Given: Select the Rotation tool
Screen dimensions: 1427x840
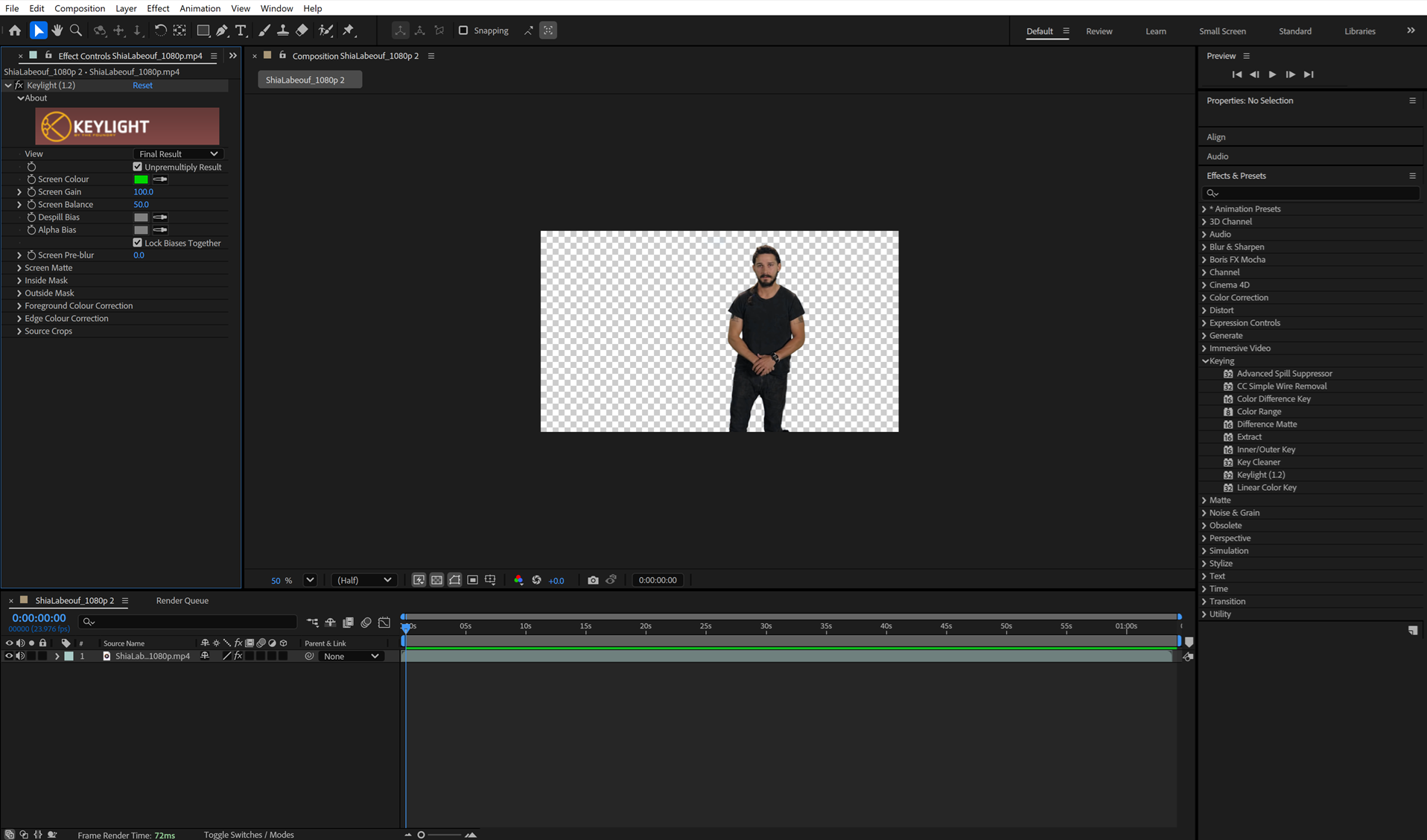Looking at the screenshot, I should [160, 30].
